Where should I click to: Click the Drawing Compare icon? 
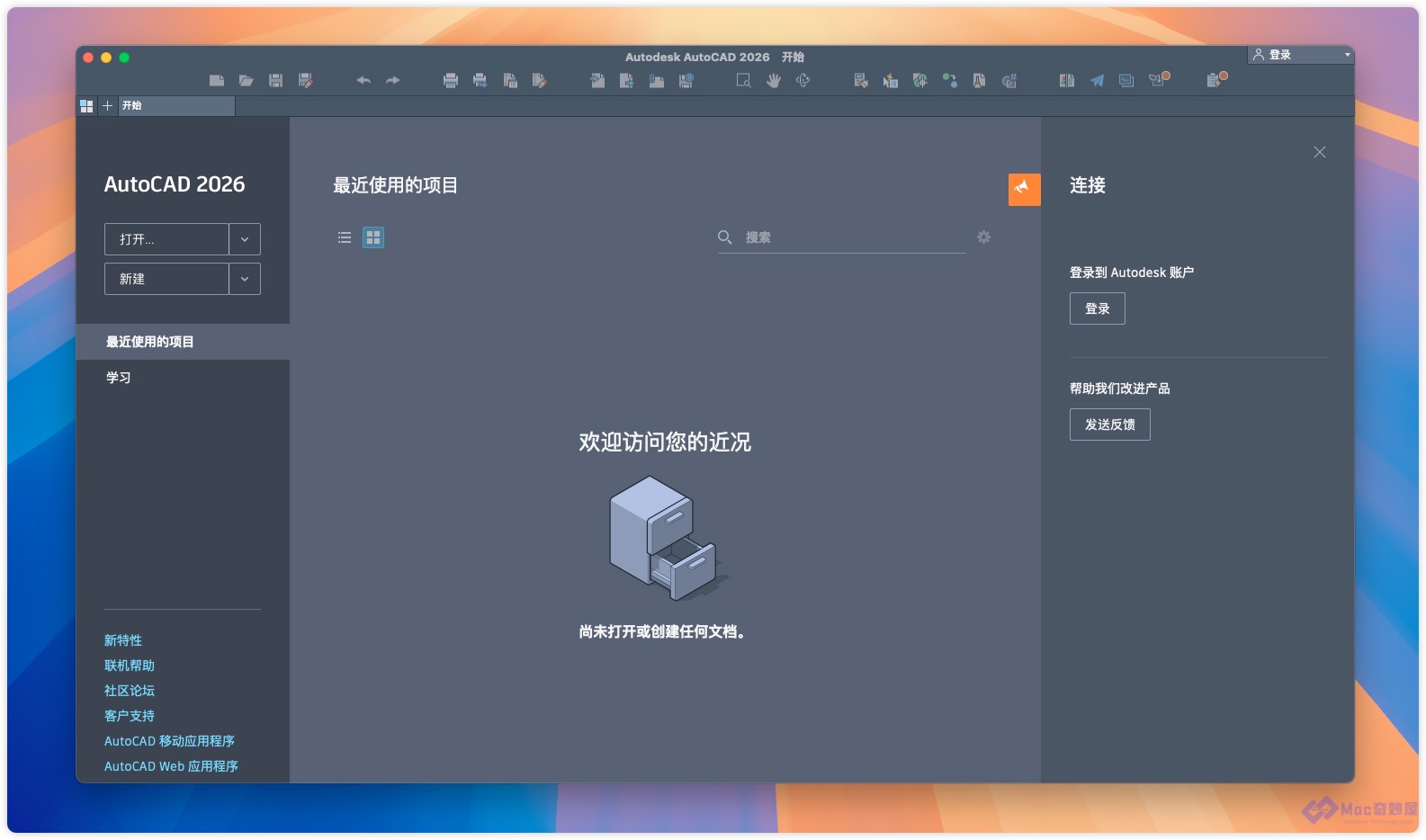(x=1067, y=80)
